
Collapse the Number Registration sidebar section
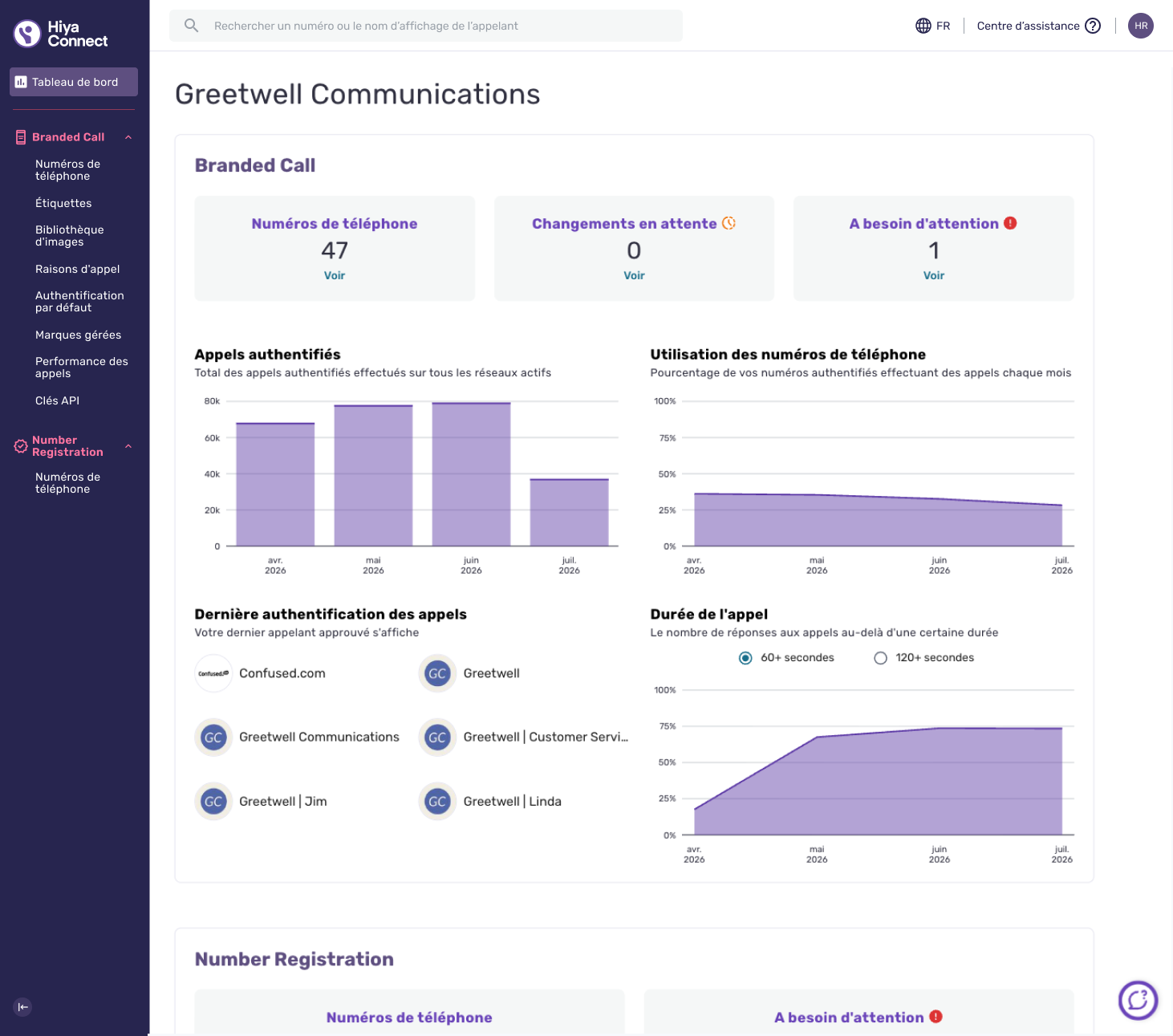128,446
